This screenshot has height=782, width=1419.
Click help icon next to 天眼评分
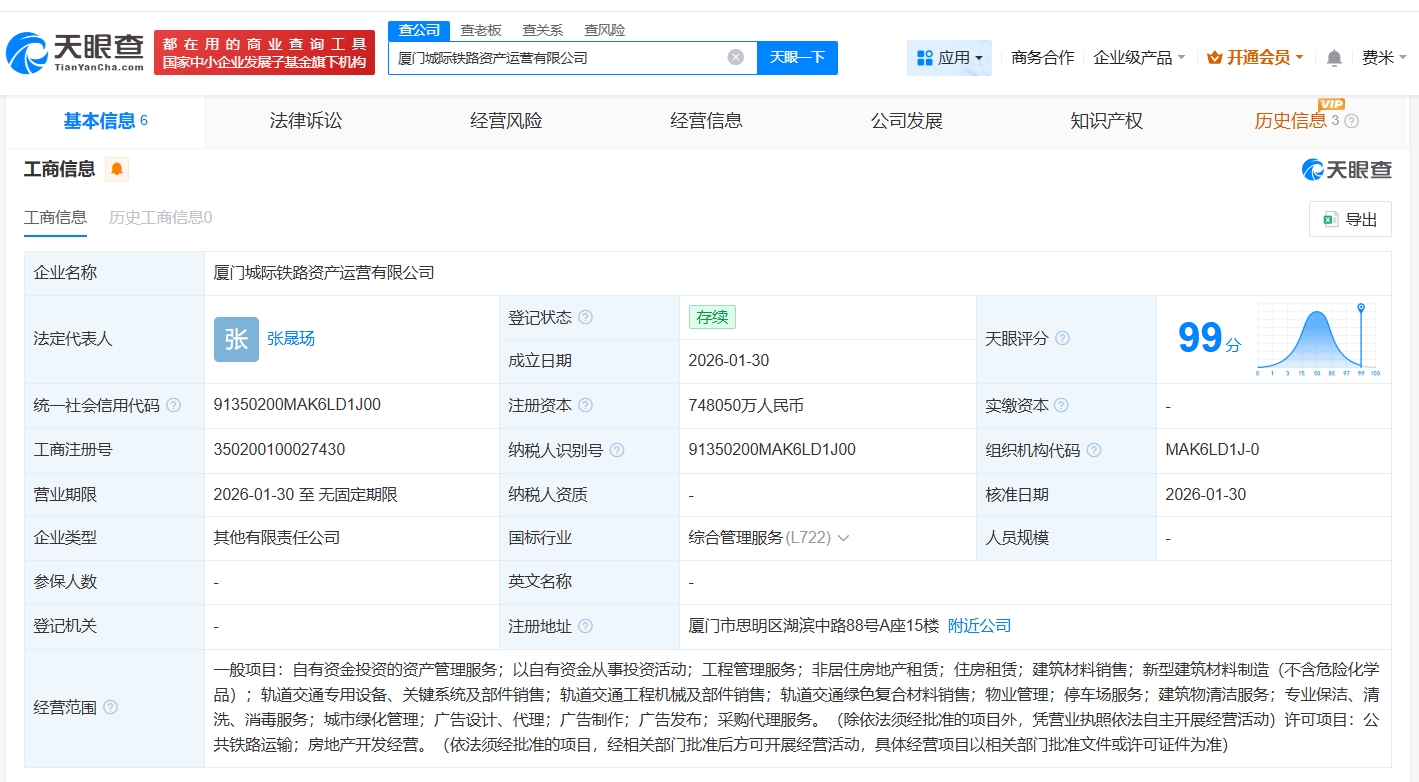[1062, 339]
